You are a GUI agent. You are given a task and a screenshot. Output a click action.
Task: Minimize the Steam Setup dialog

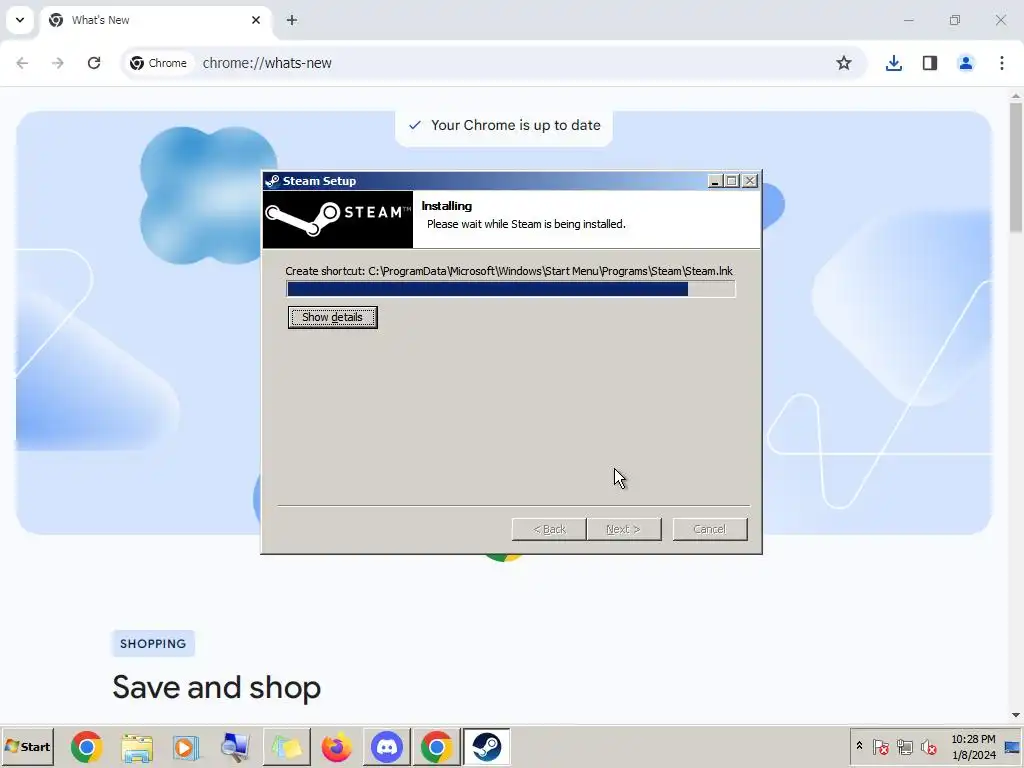(x=715, y=181)
